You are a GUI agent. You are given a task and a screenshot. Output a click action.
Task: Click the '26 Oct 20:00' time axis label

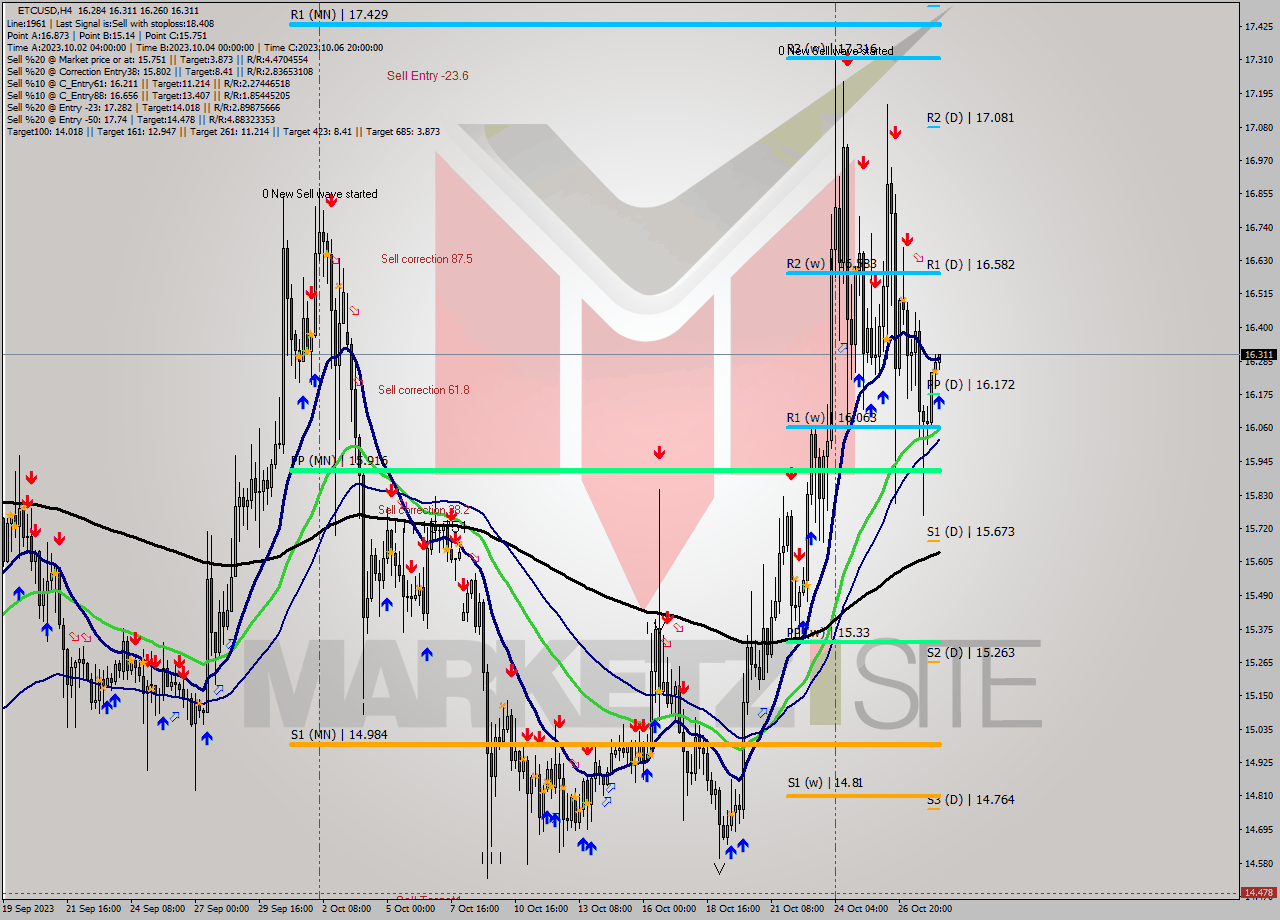click(925, 909)
